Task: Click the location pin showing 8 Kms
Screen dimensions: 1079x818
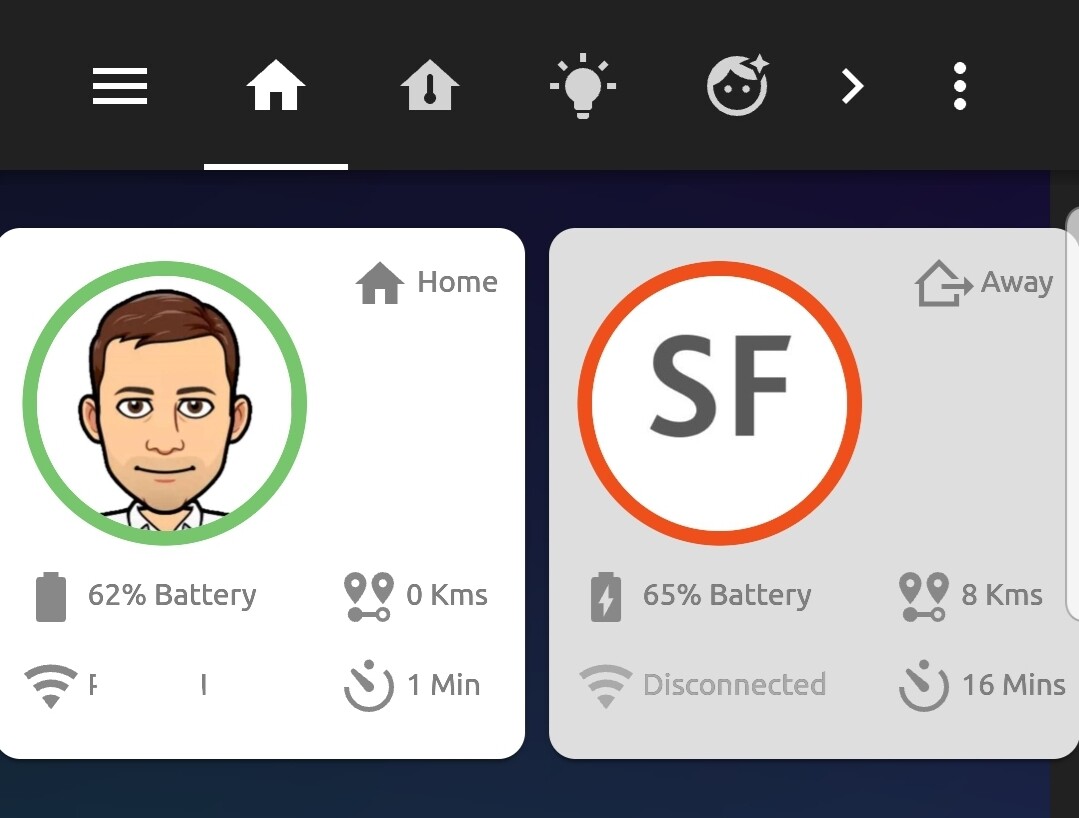Action: coord(922,594)
